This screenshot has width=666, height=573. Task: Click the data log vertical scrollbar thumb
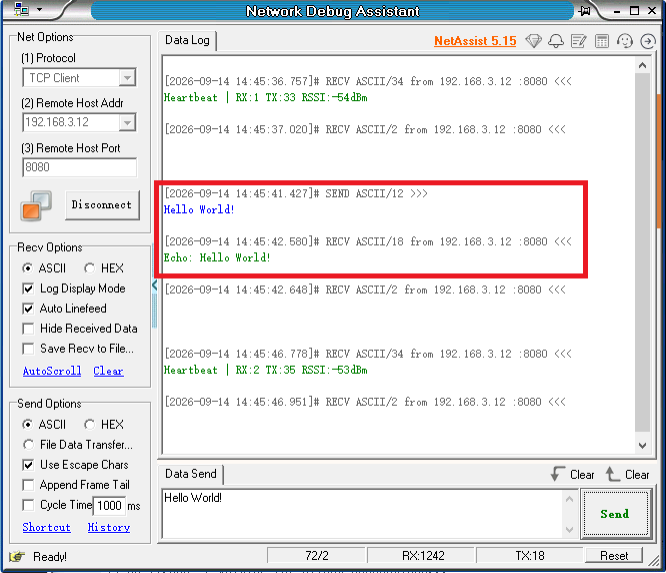click(x=642, y=252)
